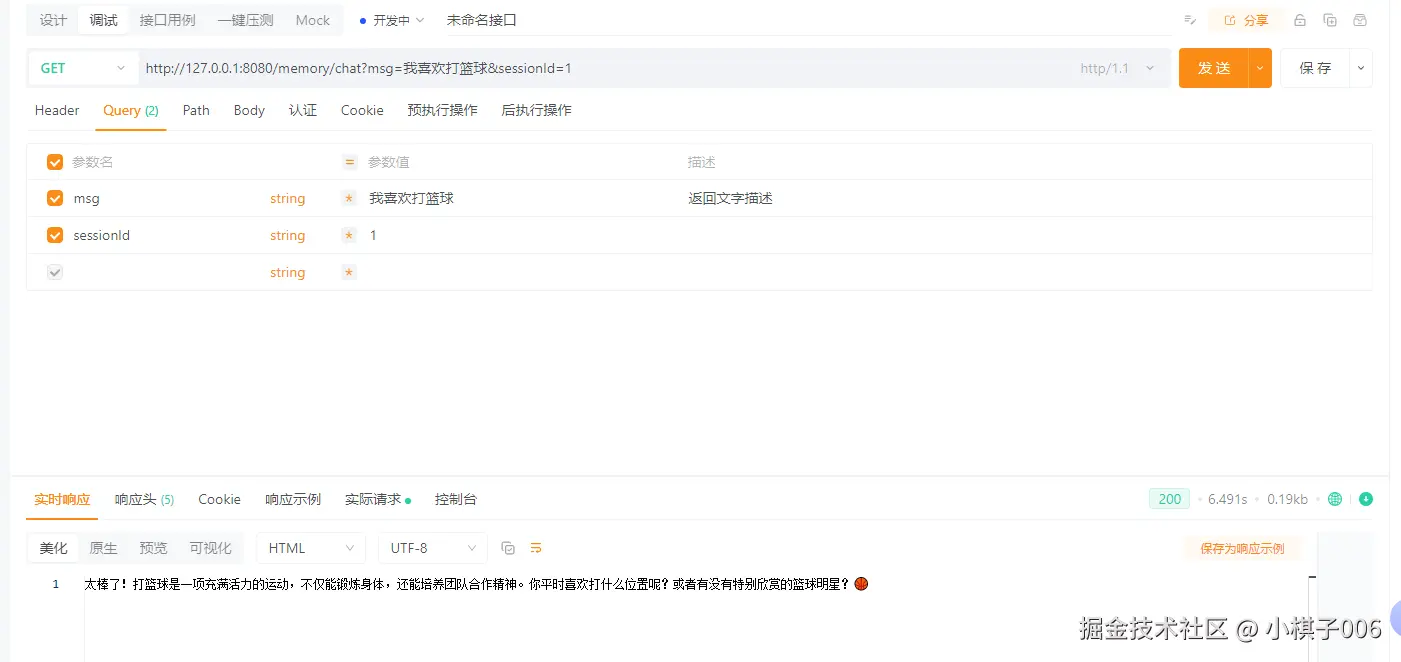Expand the arrow next to the 发送 button

(1260, 68)
